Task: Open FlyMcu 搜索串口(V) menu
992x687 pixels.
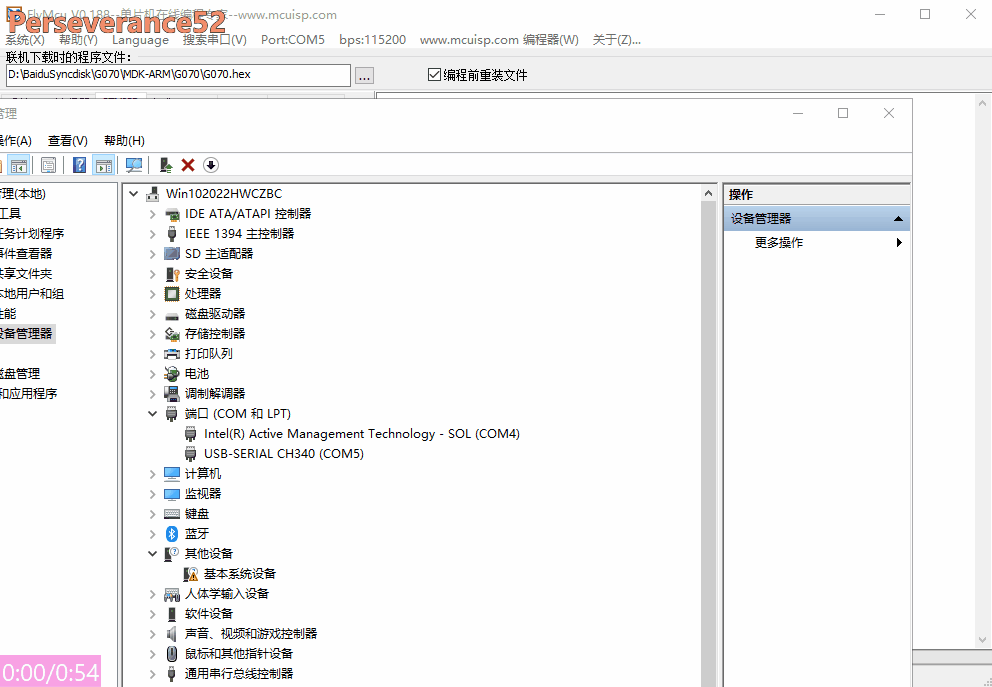Action: tap(214, 40)
